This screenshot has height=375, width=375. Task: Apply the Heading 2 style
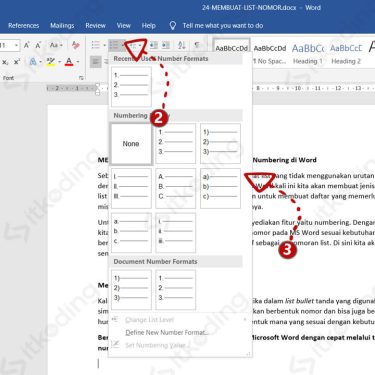coord(346,54)
